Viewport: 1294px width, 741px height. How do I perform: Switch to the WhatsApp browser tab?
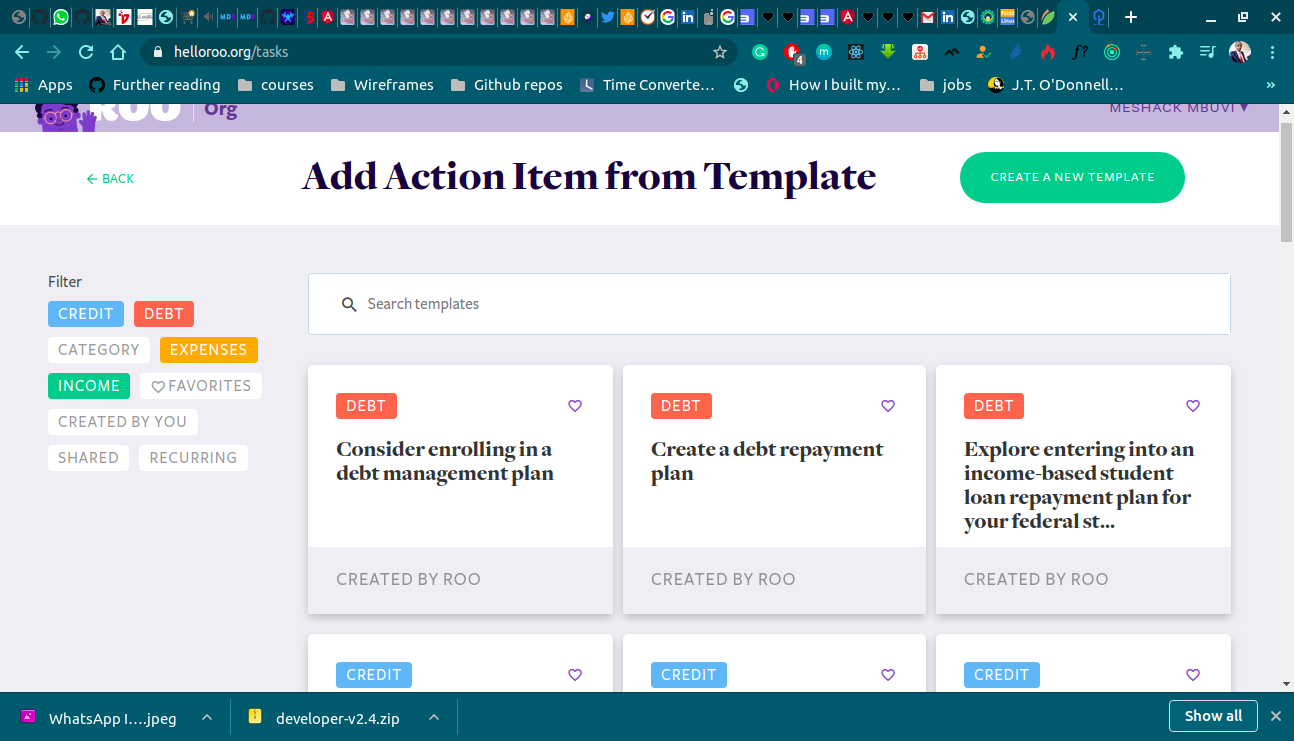coord(61,17)
